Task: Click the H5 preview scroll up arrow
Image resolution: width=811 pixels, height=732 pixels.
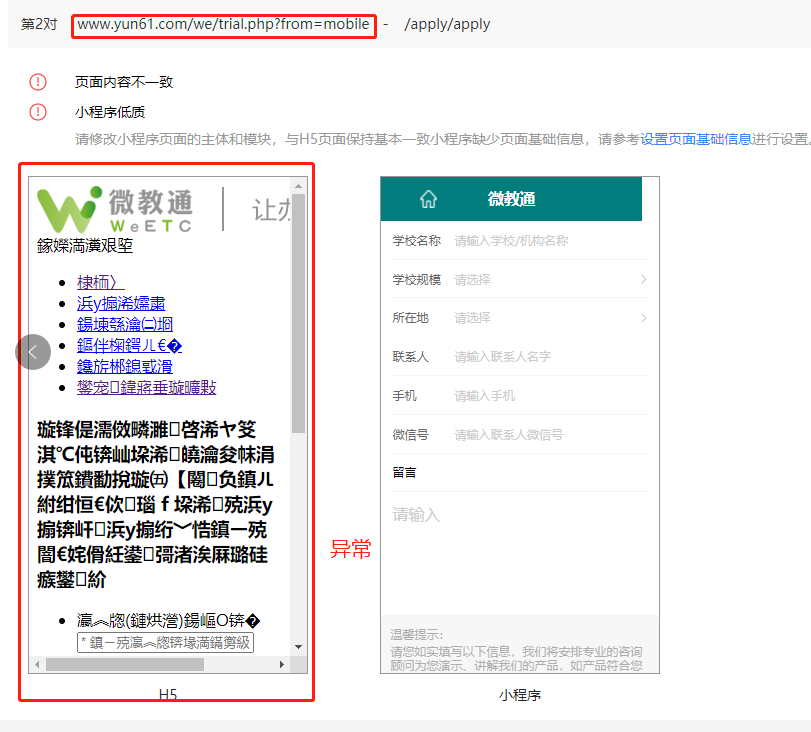Action: pyautogui.click(x=298, y=186)
